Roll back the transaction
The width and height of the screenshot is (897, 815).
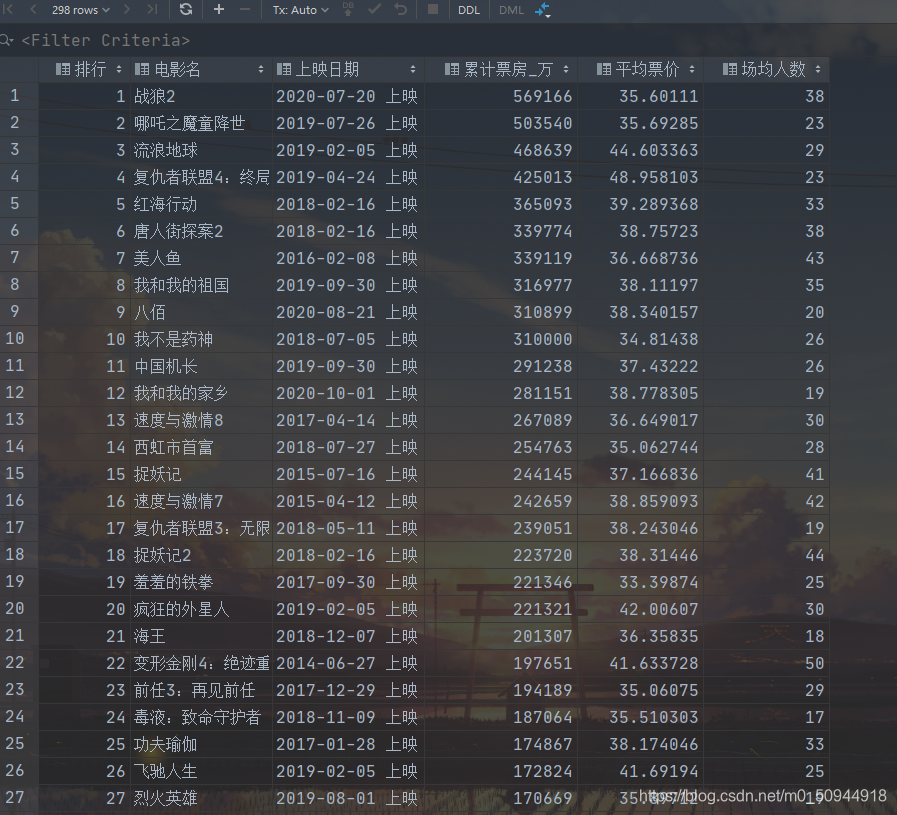pos(401,10)
